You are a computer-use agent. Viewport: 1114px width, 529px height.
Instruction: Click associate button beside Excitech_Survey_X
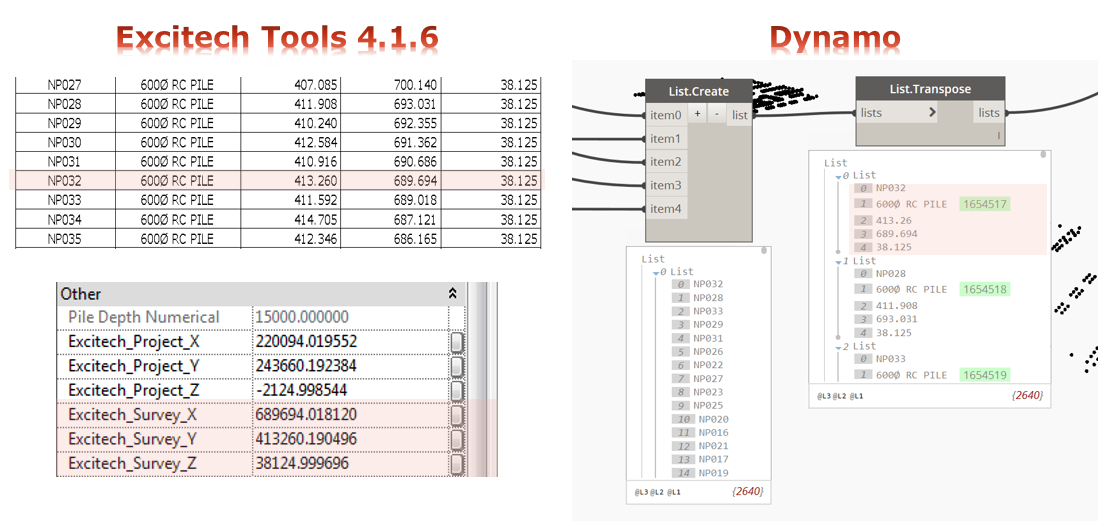pos(458,415)
